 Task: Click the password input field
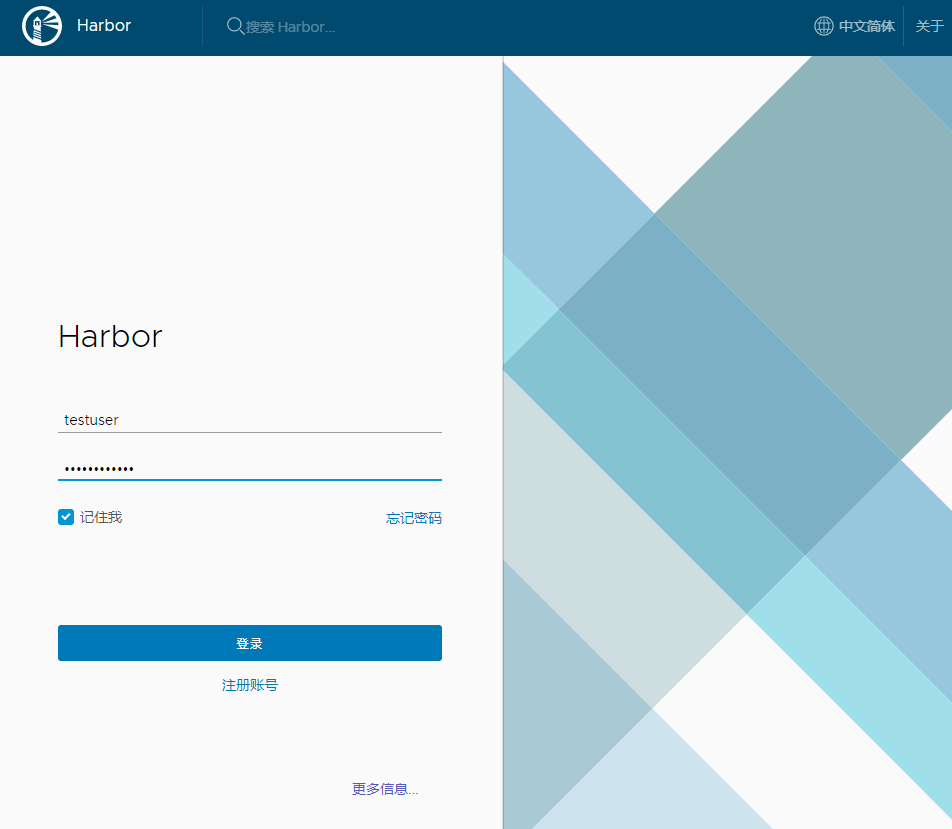[x=250, y=468]
